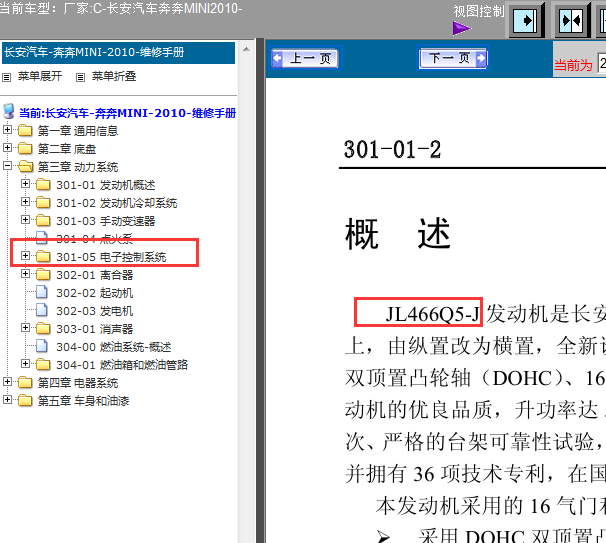Viewport: 606px width, 543px height.
Task: Expand 第四章 电器系统 node
Action: [7, 381]
